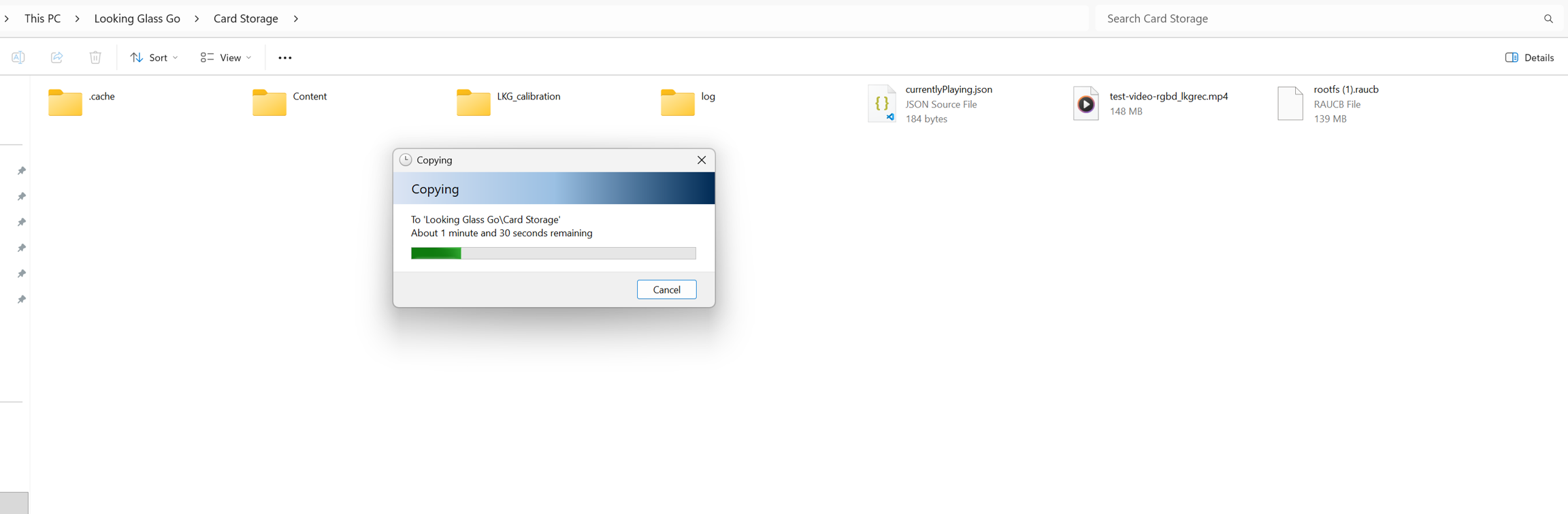This screenshot has height=514, width=1568.
Task: Click the Search Card Storage field
Action: coord(1313,19)
